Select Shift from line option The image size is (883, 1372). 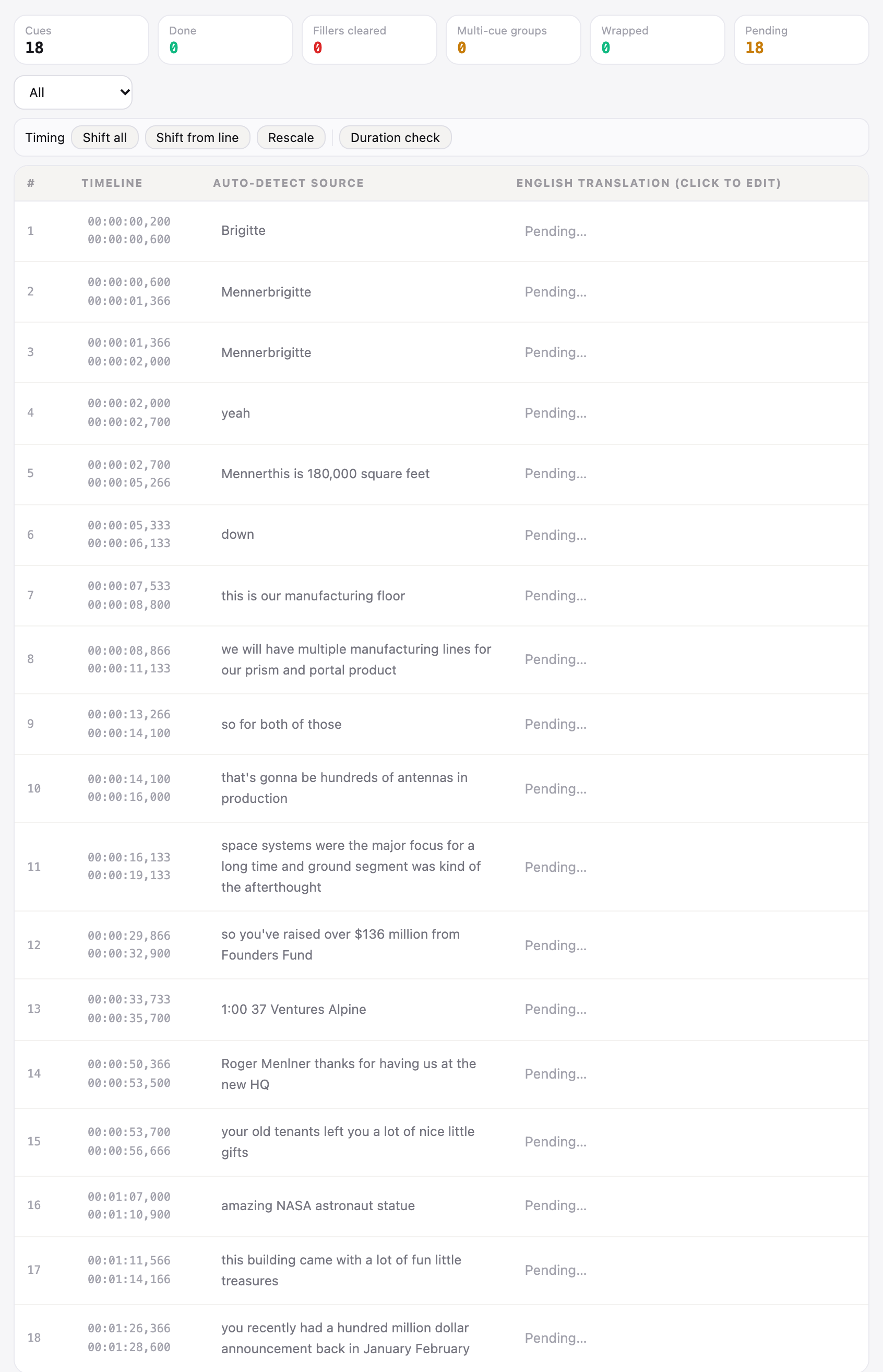click(197, 138)
